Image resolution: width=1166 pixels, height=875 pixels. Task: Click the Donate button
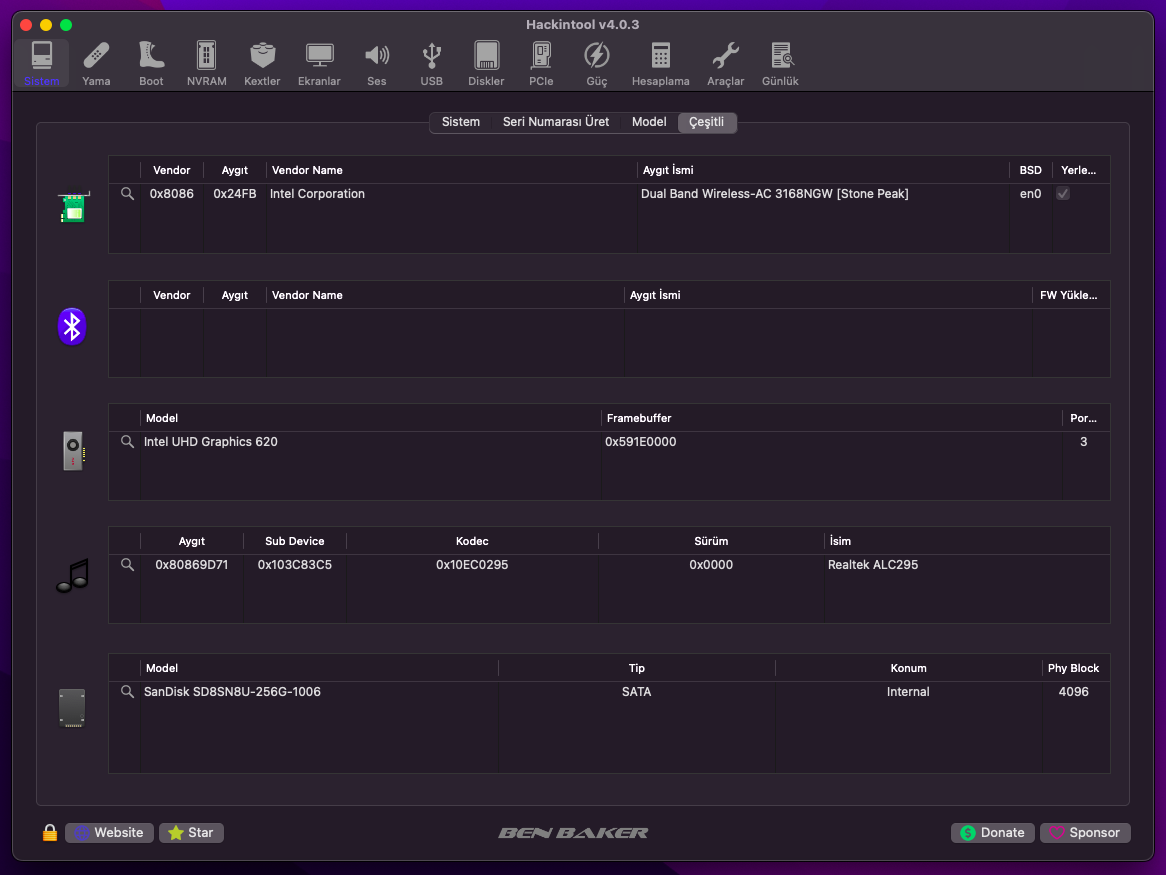[992, 833]
